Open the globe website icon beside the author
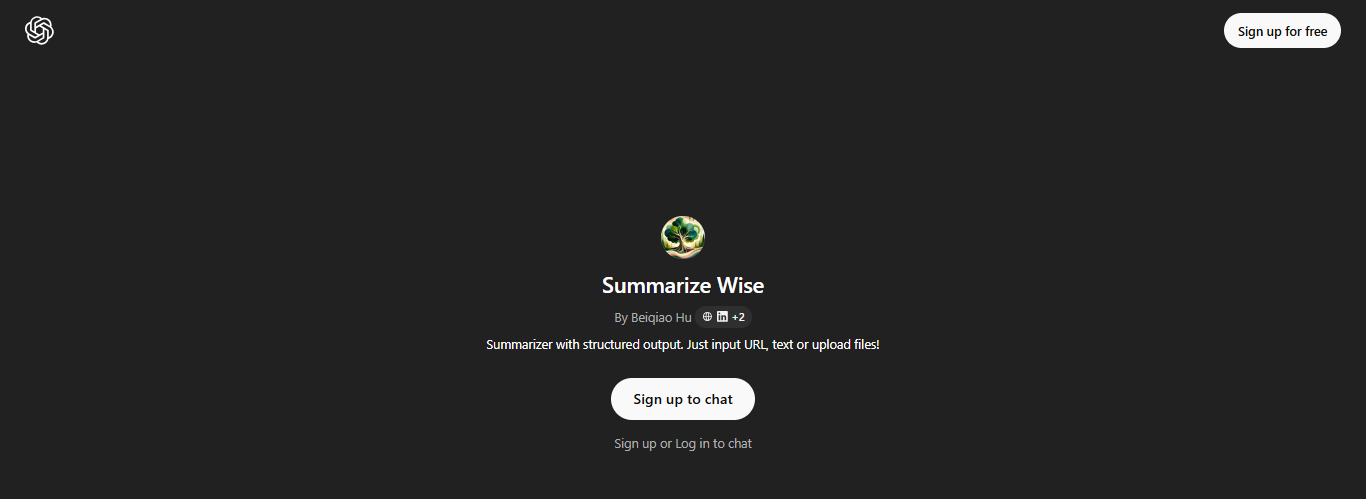Screen dimensions: 1366x499 [x=708, y=317]
